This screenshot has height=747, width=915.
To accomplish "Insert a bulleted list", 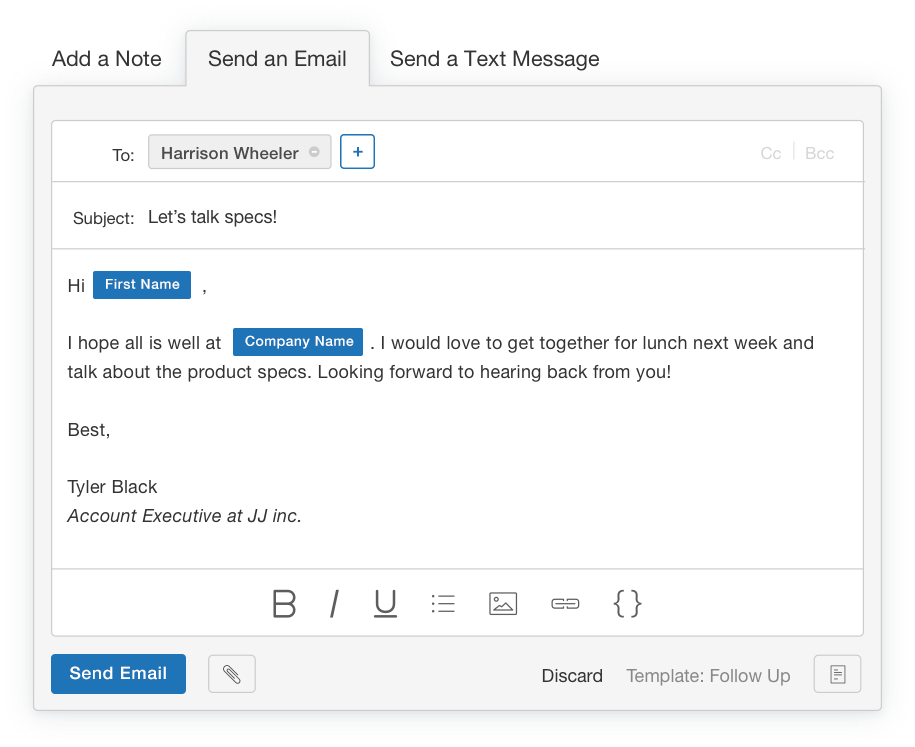I will click(x=443, y=603).
